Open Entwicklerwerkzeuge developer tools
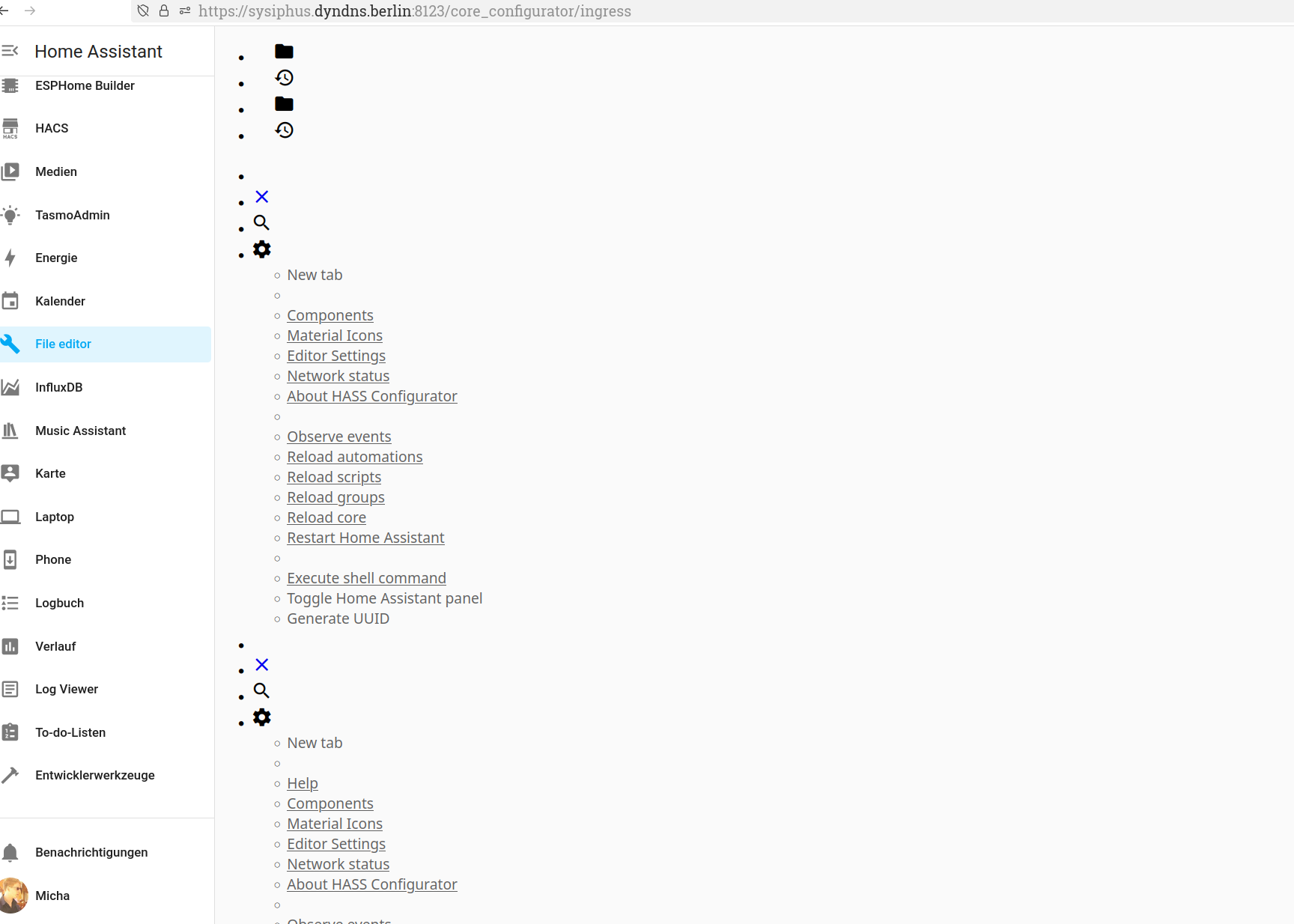This screenshot has width=1294, height=924. point(106,775)
